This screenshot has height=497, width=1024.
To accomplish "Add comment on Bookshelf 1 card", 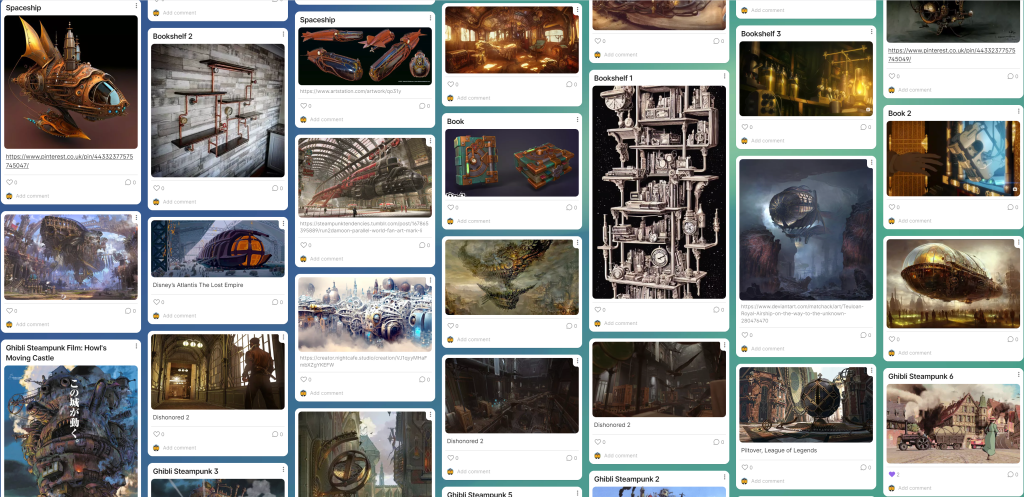I will tap(618, 323).
